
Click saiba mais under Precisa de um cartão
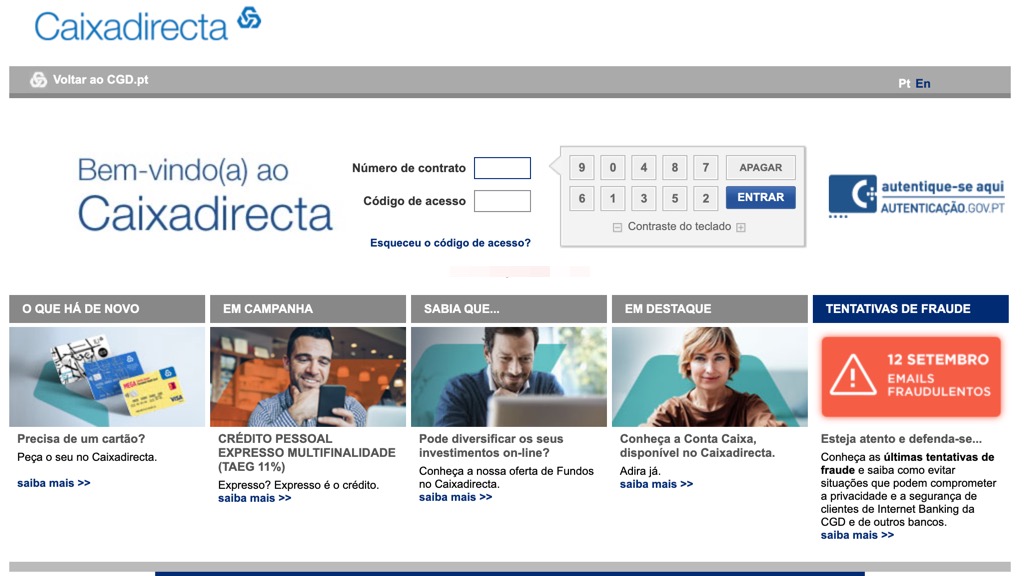point(54,483)
